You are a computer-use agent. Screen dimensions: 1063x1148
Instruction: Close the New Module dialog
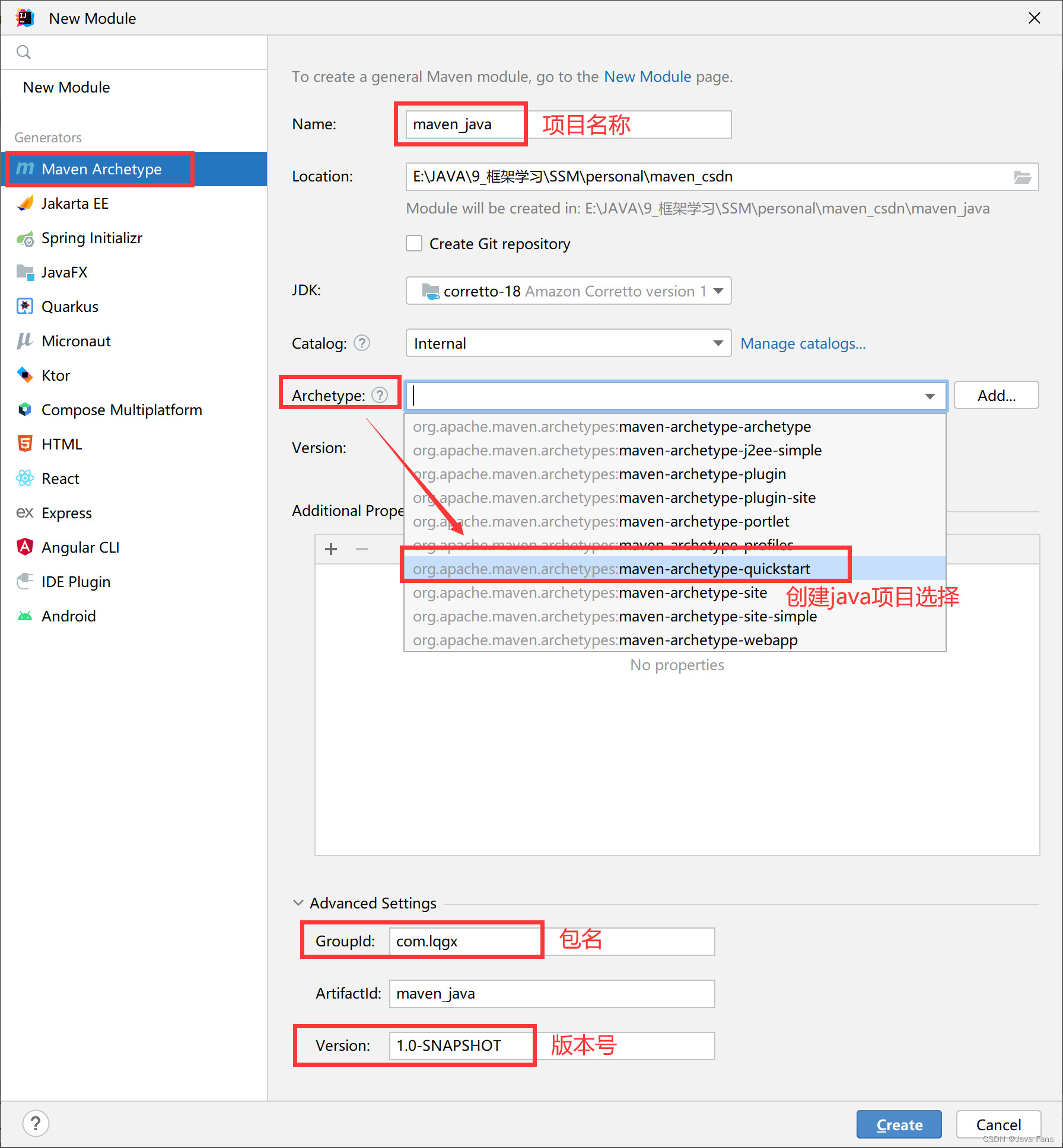coord(1035,18)
